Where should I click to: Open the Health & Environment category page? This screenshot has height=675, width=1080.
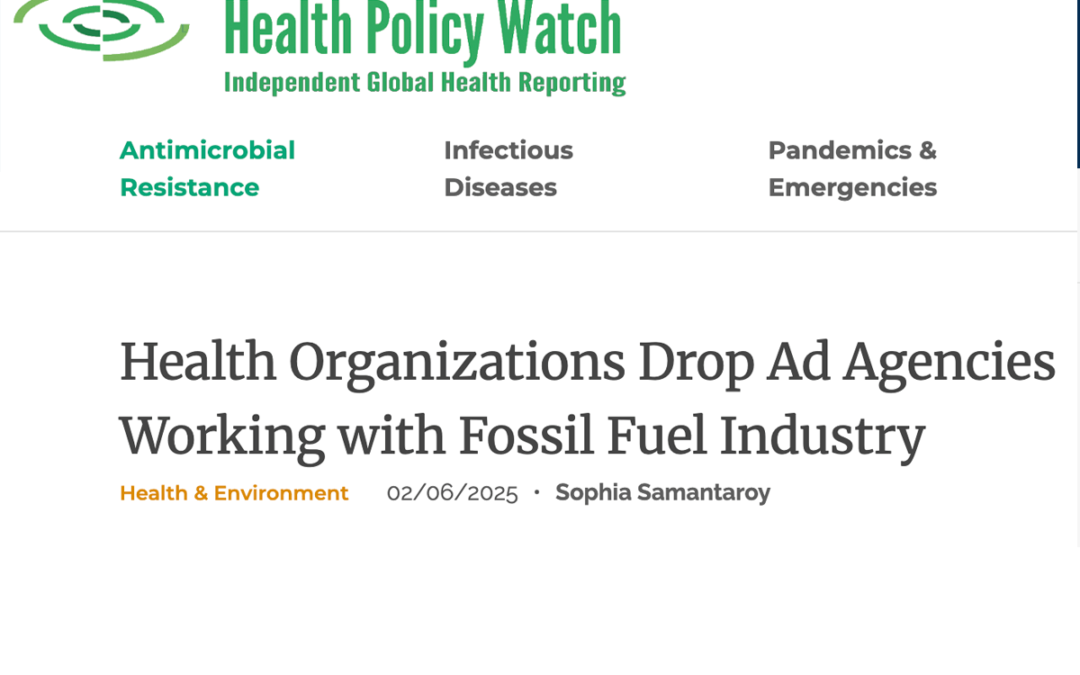(233, 493)
